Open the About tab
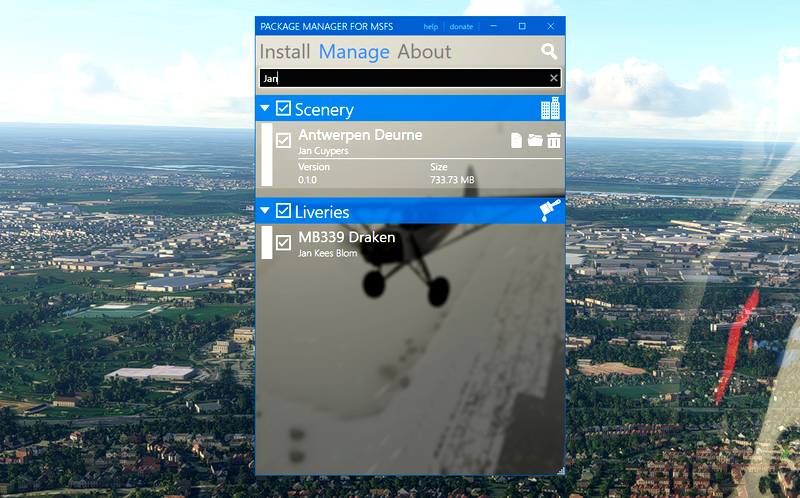The image size is (800, 498). tap(424, 52)
